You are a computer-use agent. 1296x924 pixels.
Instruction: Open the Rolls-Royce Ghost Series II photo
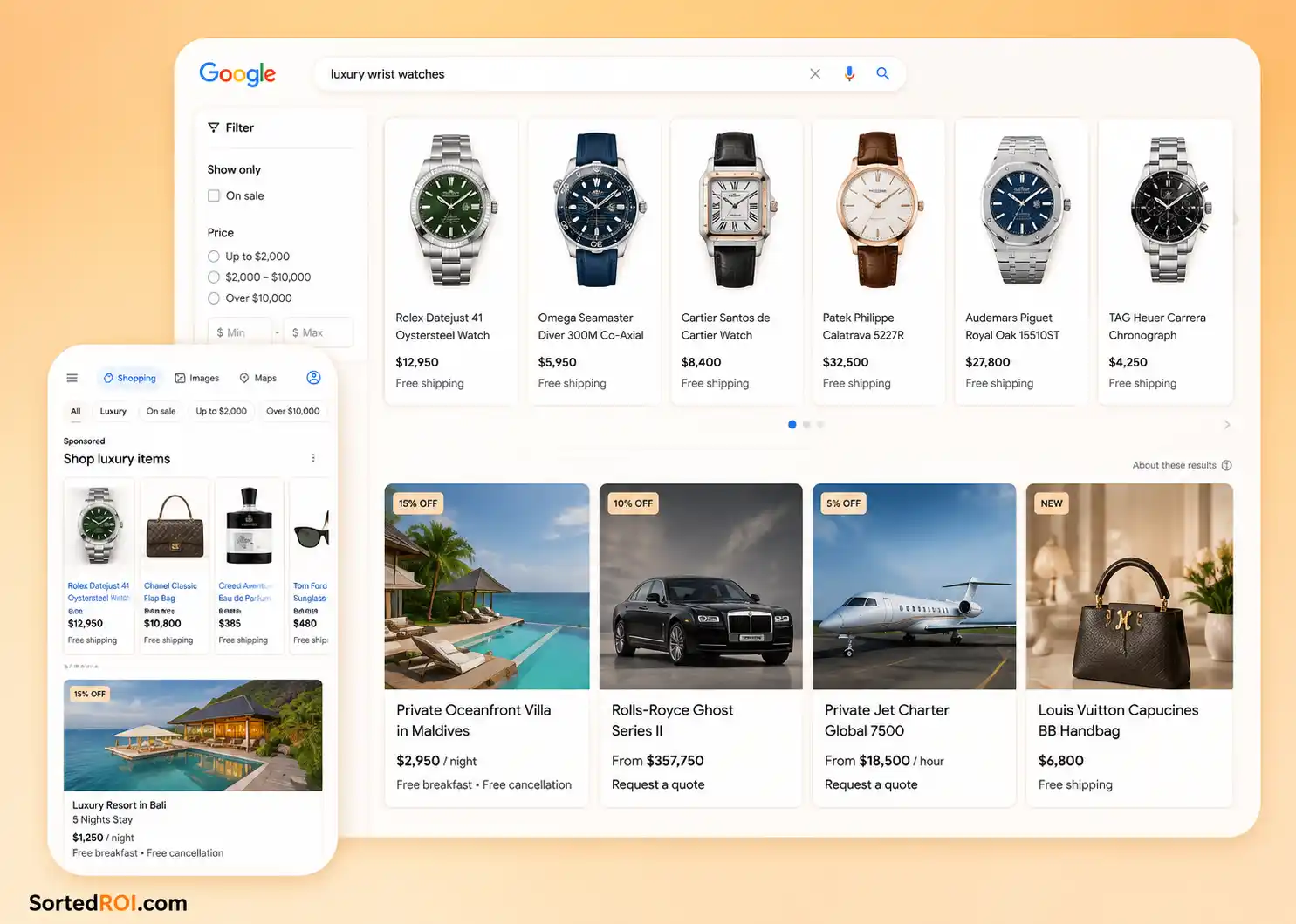point(701,586)
